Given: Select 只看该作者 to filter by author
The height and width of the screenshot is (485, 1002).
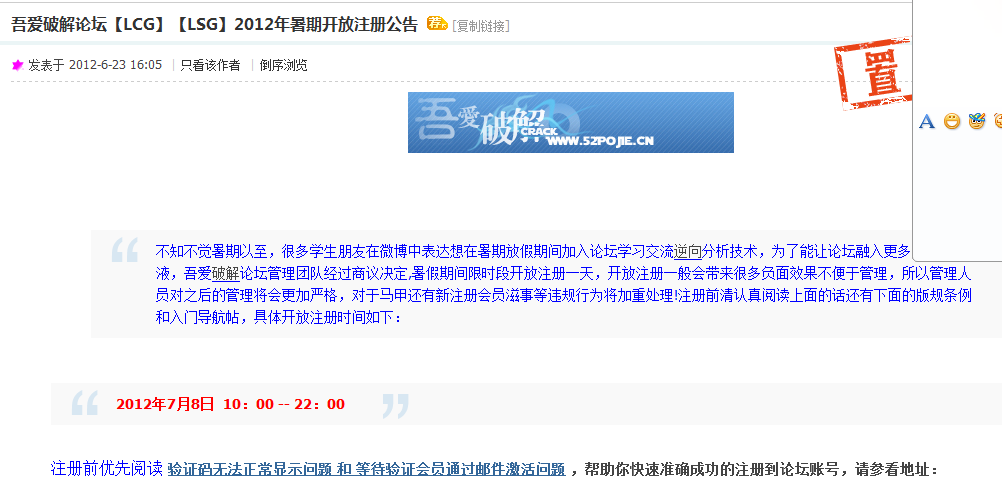Looking at the screenshot, I should point(210,65).
